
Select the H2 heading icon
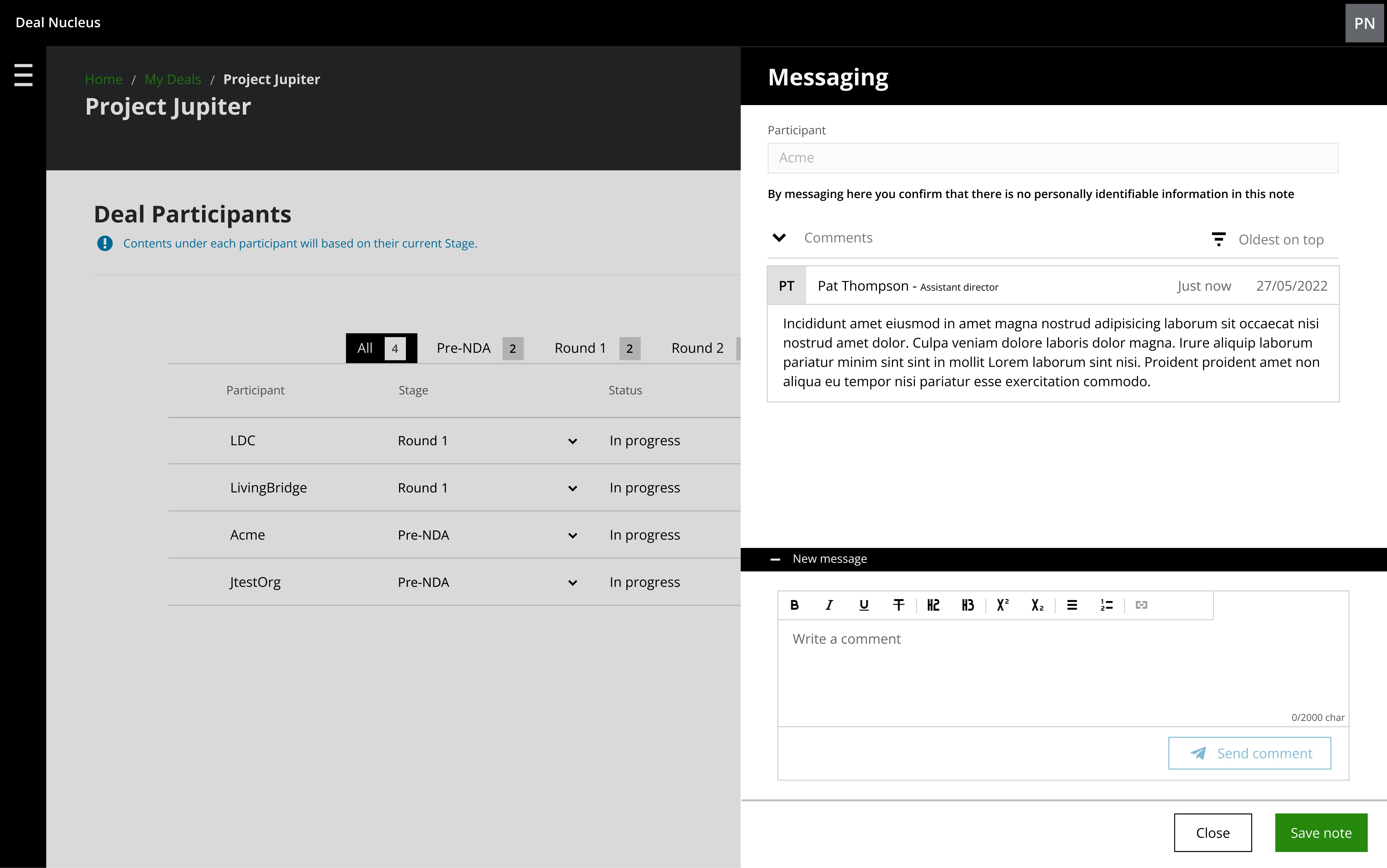(x=933, y=605)
